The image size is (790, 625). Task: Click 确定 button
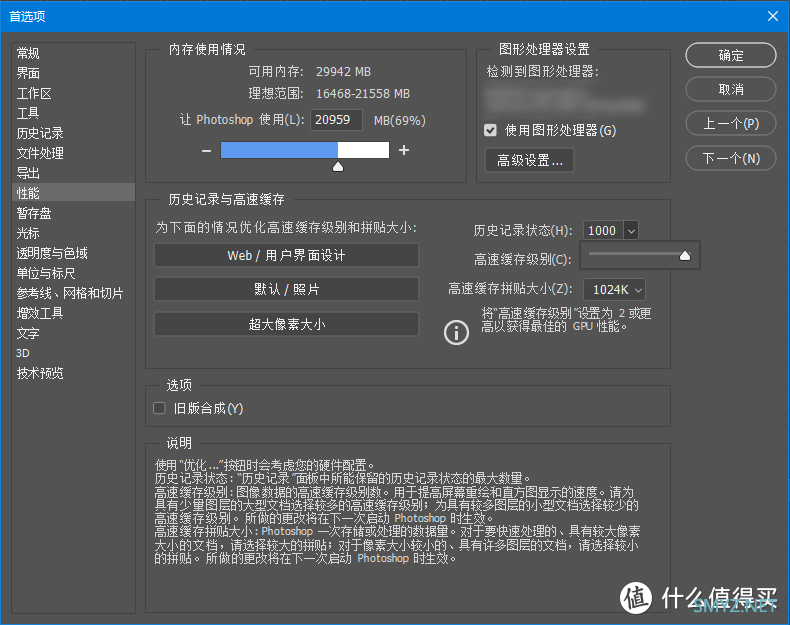[x=731, y=55]
